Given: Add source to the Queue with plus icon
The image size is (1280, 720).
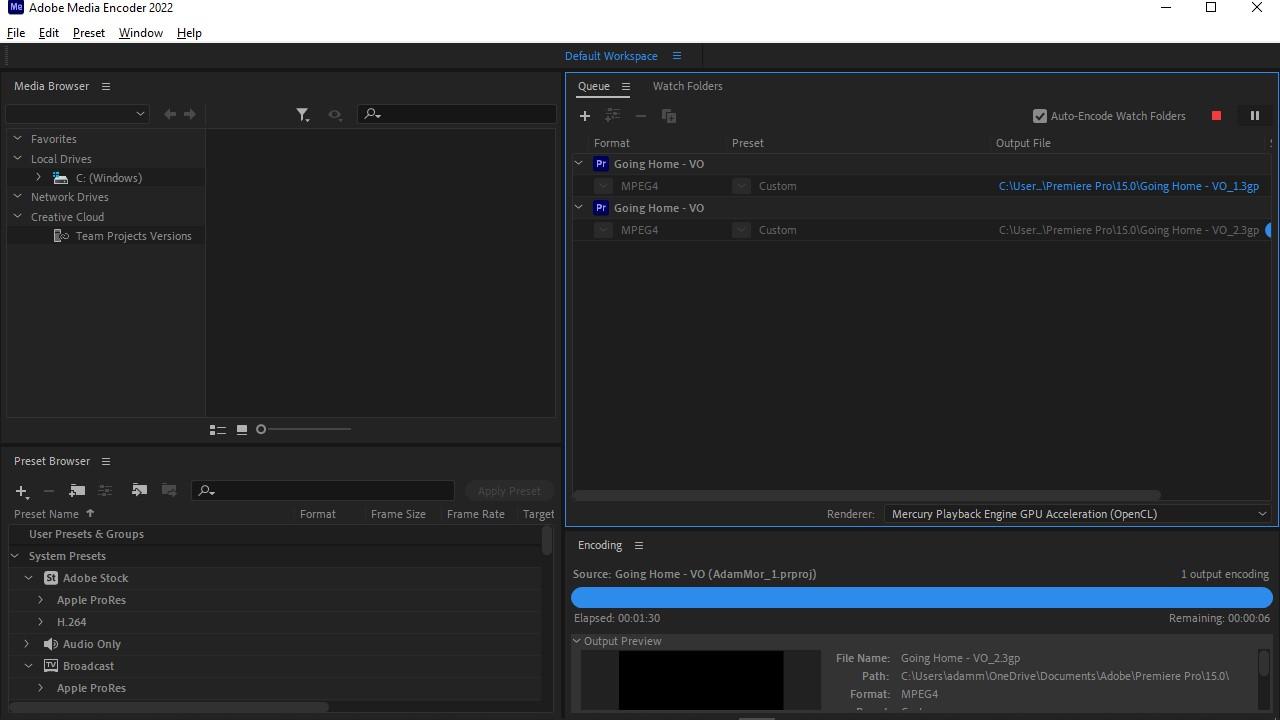Looking at the screenshot, I should [585, 116].
